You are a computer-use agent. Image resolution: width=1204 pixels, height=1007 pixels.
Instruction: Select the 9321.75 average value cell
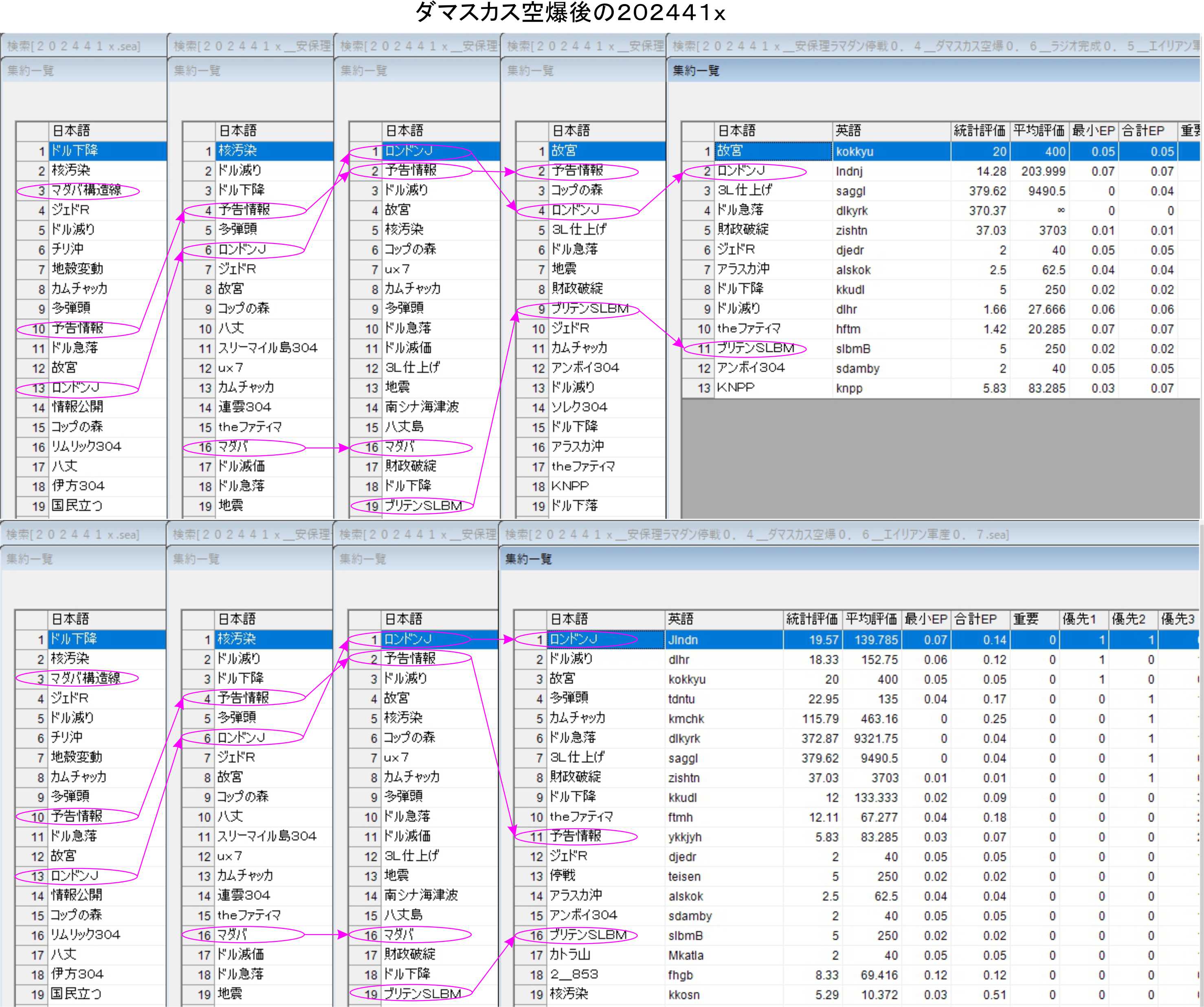(872, 738)
